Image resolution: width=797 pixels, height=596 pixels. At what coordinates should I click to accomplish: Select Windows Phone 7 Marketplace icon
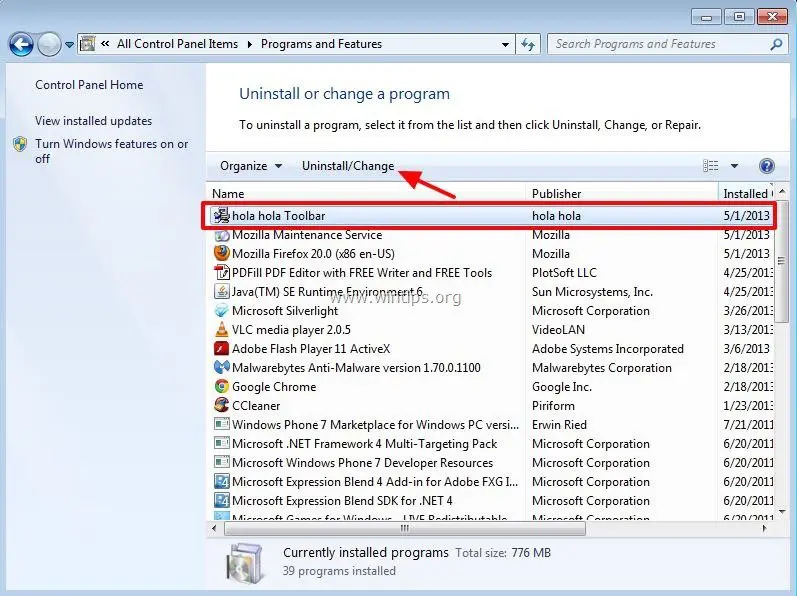click(222, 424)
